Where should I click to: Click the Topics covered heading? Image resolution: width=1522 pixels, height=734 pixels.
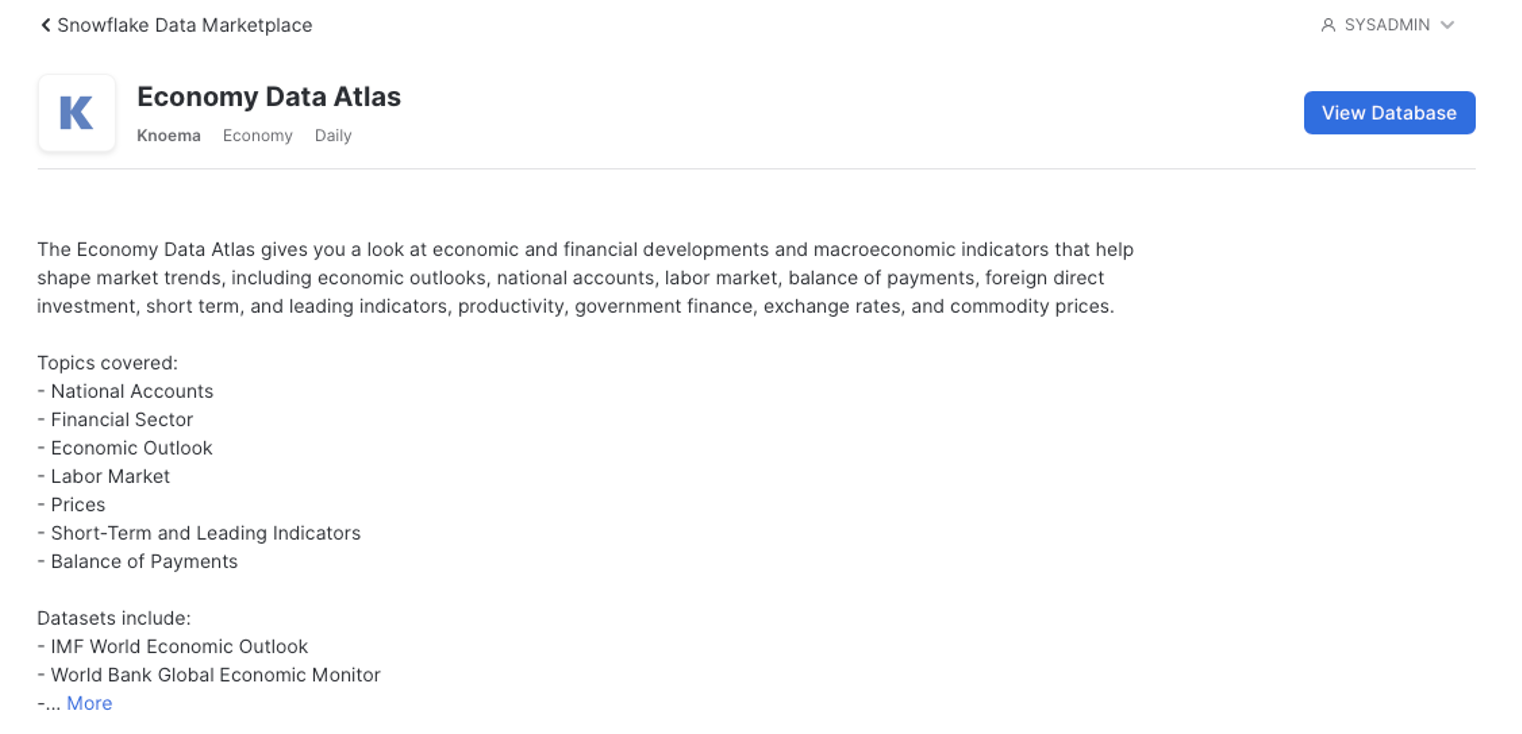click(x=107, y=363)
